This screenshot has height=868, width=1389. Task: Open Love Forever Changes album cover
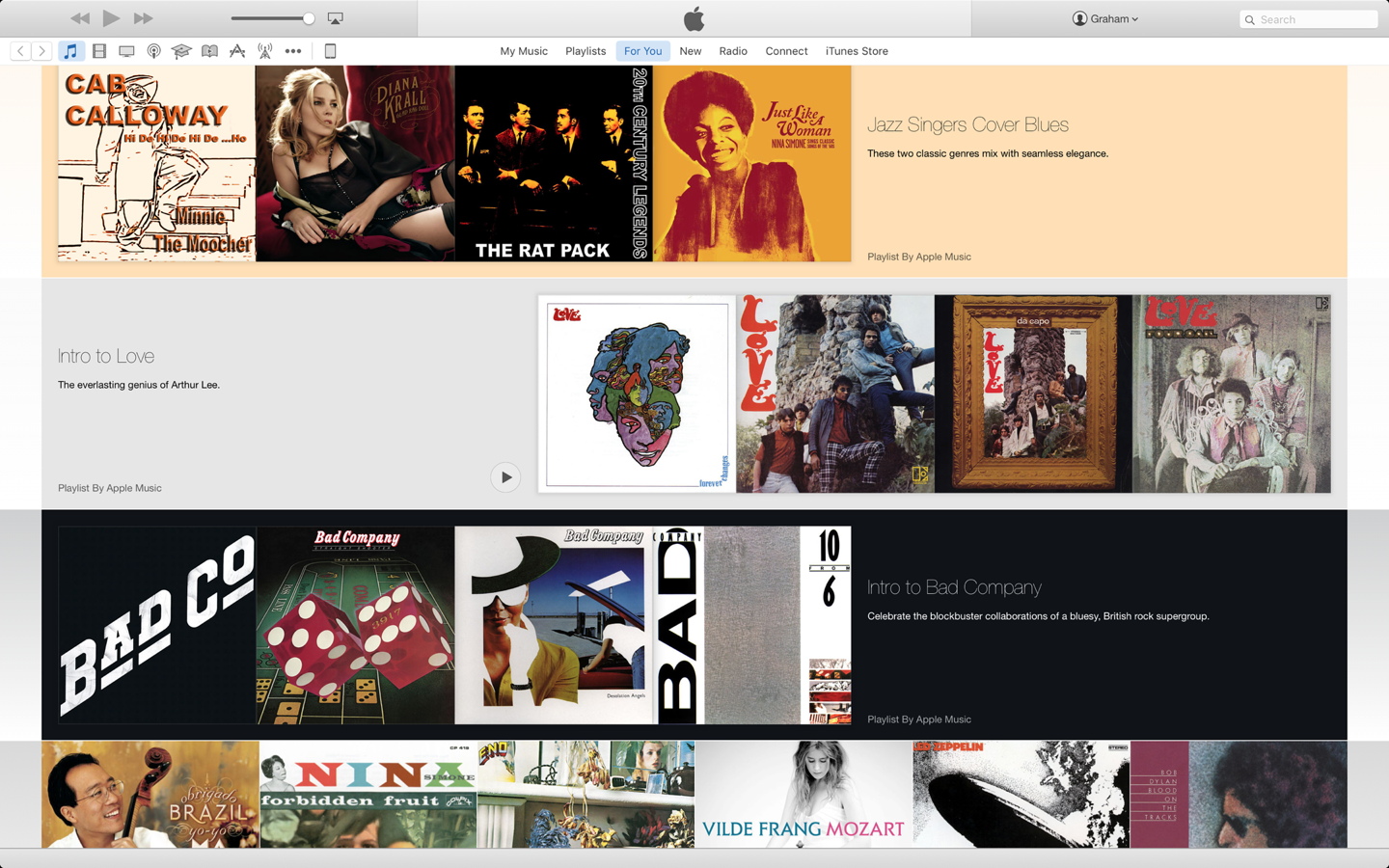pyautogui.click(x=637, y=393)
